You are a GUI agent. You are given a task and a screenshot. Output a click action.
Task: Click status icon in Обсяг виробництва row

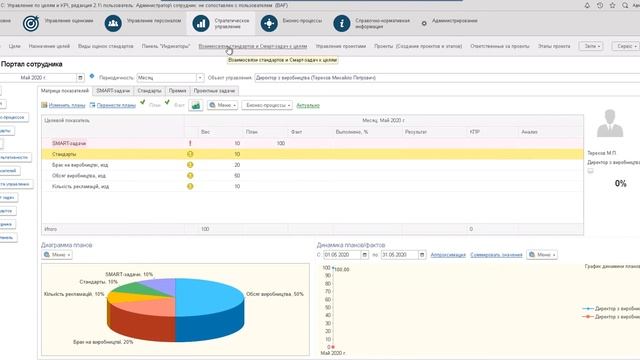click(190, 176)
